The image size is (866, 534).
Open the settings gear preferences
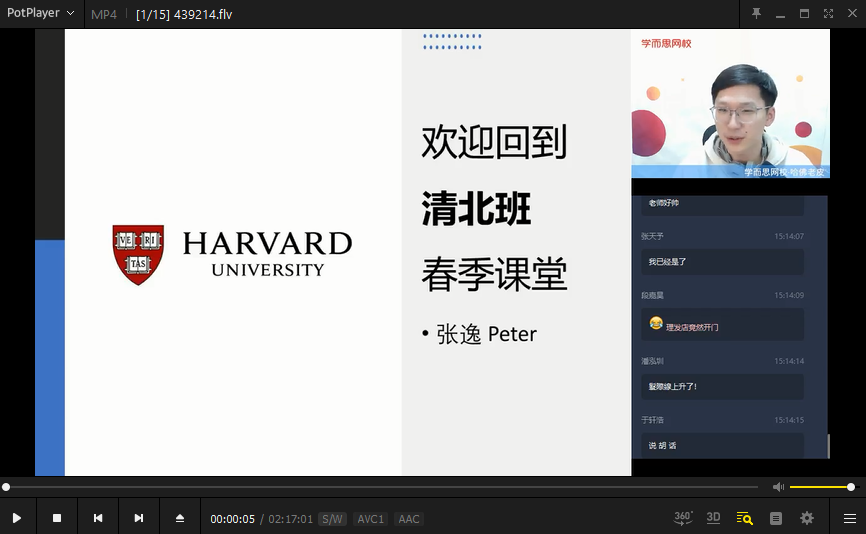coord(807,518)
